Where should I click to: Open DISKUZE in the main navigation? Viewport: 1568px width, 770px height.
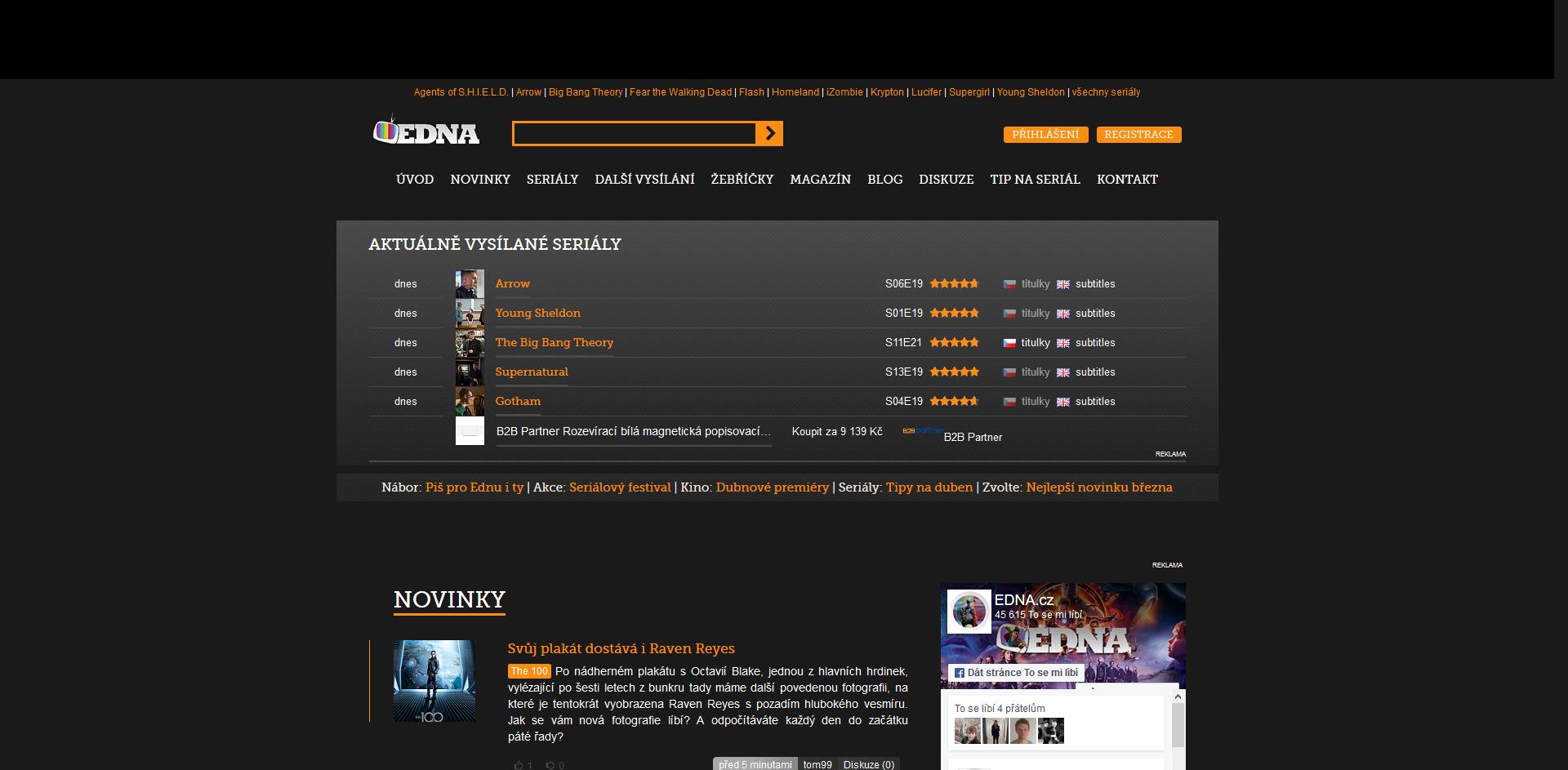click(x=947, y=180)
